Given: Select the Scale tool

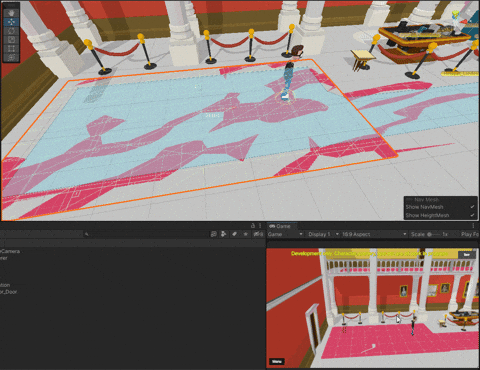Looking at the screenshot, I should tap(11, 40).
